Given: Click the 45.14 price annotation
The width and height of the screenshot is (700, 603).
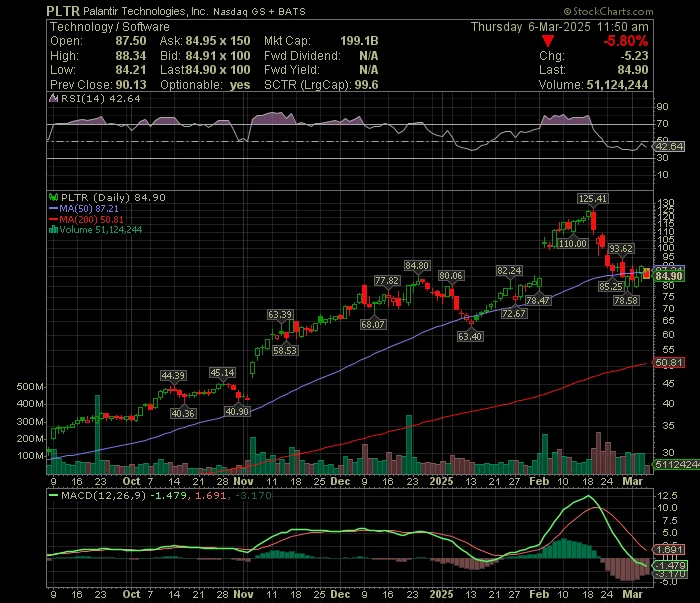Looking at the screenshot, I should (222, 373).
